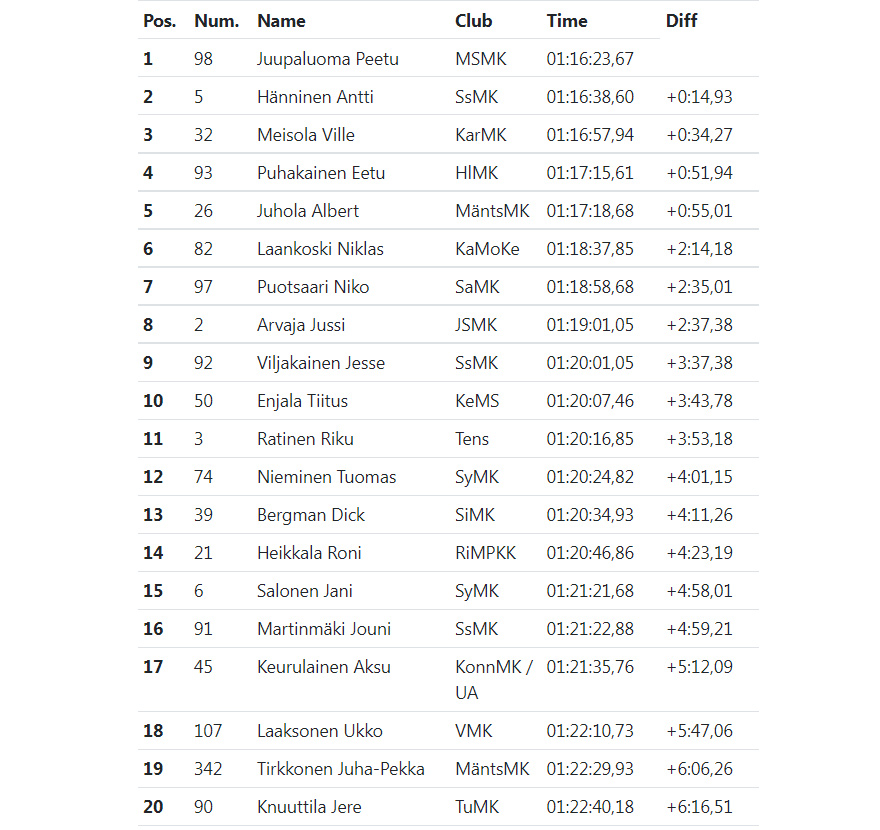
Task: Select the club MäntsMK for Juhola Albert
Action: click(x=492, y=211)
